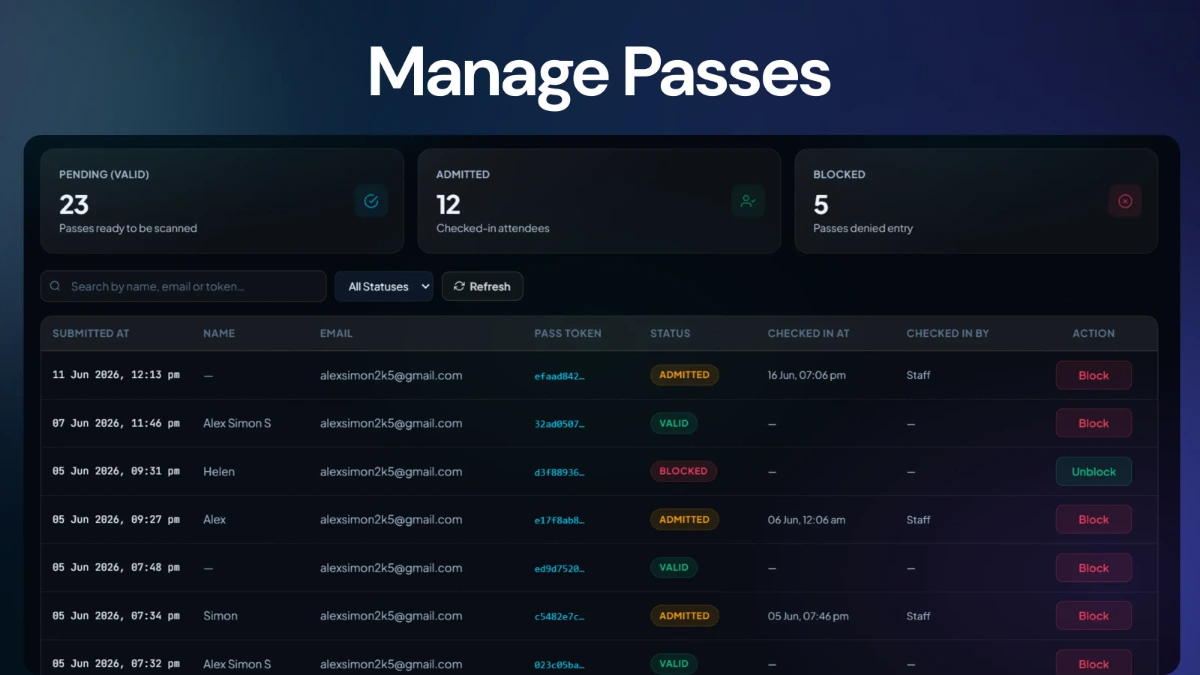Click the Blocked passes red X icon
Screen dimensions: 1200x675
click(1125, 201)
